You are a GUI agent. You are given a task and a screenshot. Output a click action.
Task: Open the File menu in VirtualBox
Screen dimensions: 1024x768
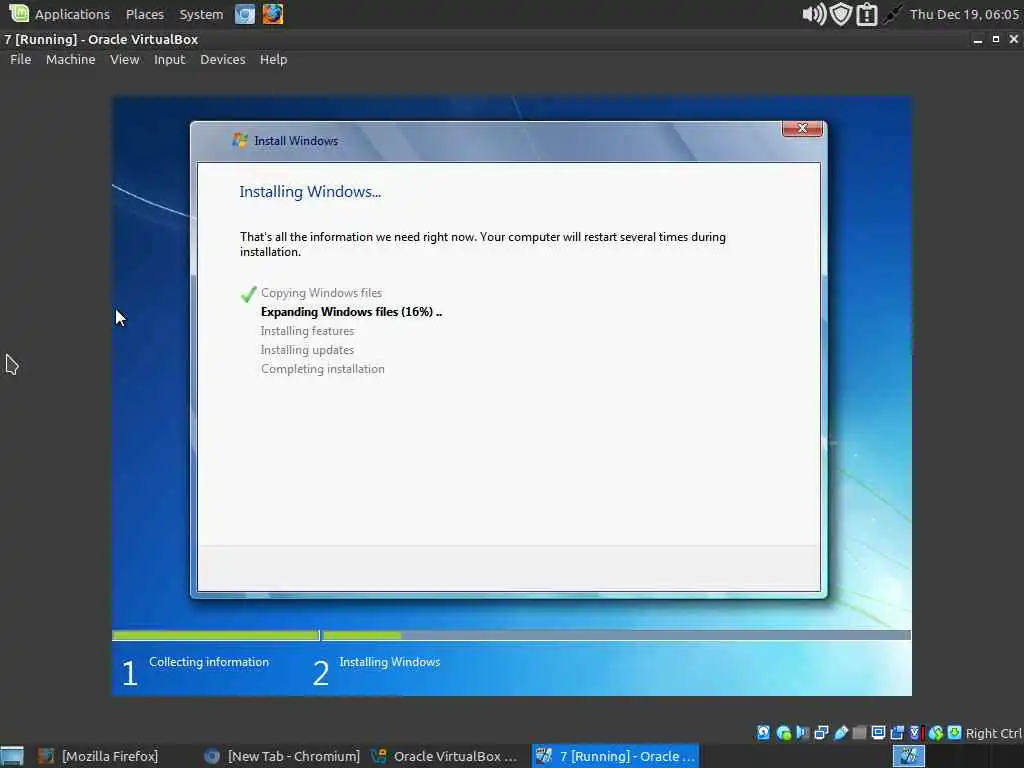(x=20, y=59)
